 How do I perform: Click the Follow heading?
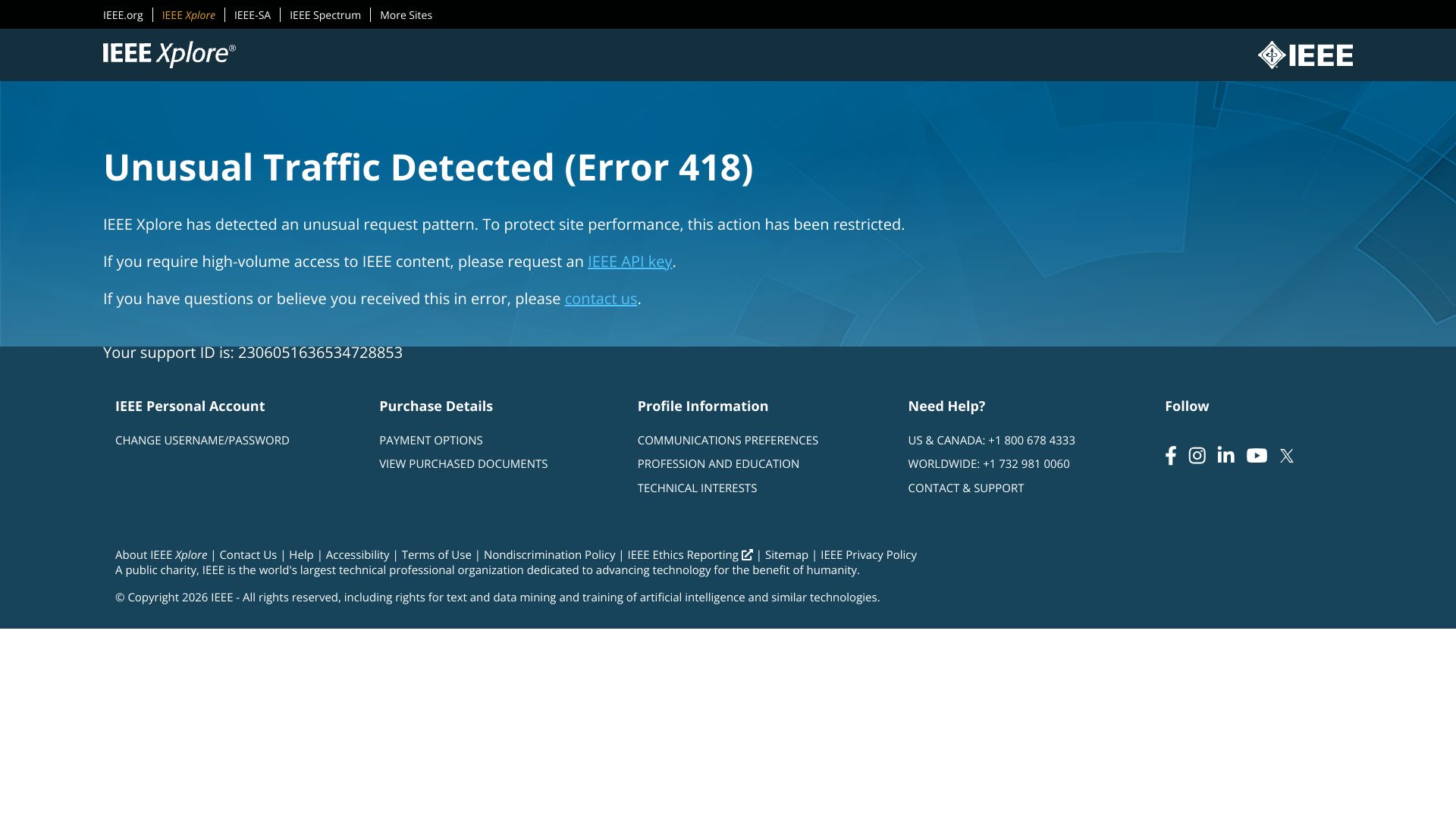pos(1187,406)
